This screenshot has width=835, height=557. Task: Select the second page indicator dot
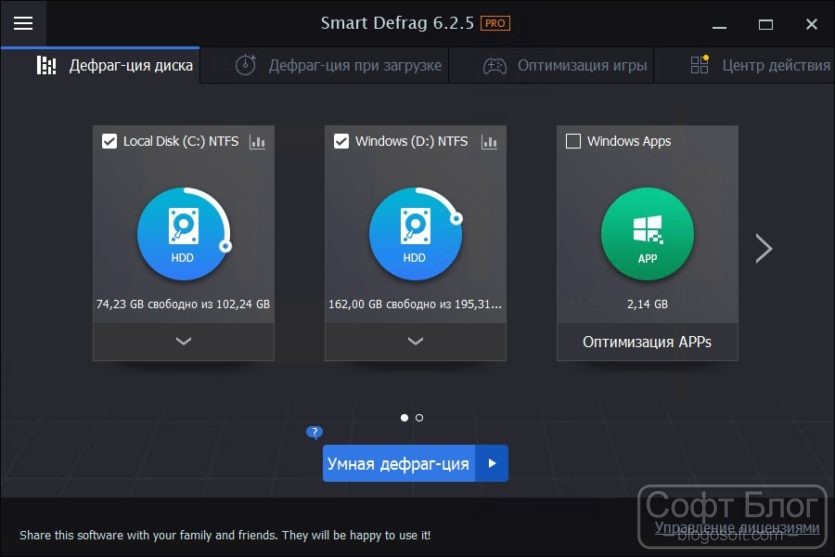click(x=419, y=417)
